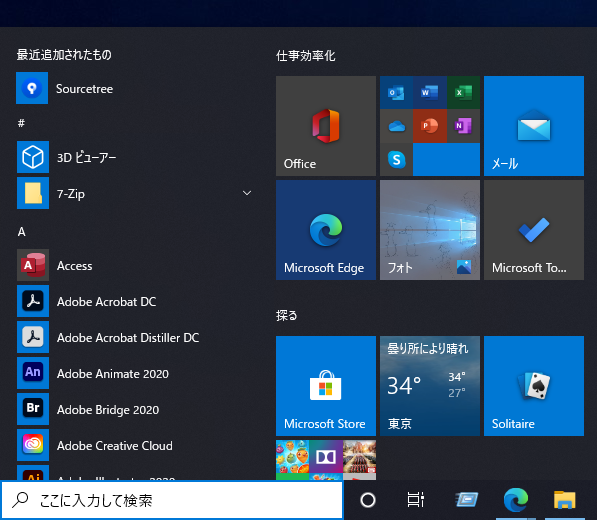Open the メール tile
Image resolution: width=597 pixels, height=520 pixels.
(x=534, y=126)
